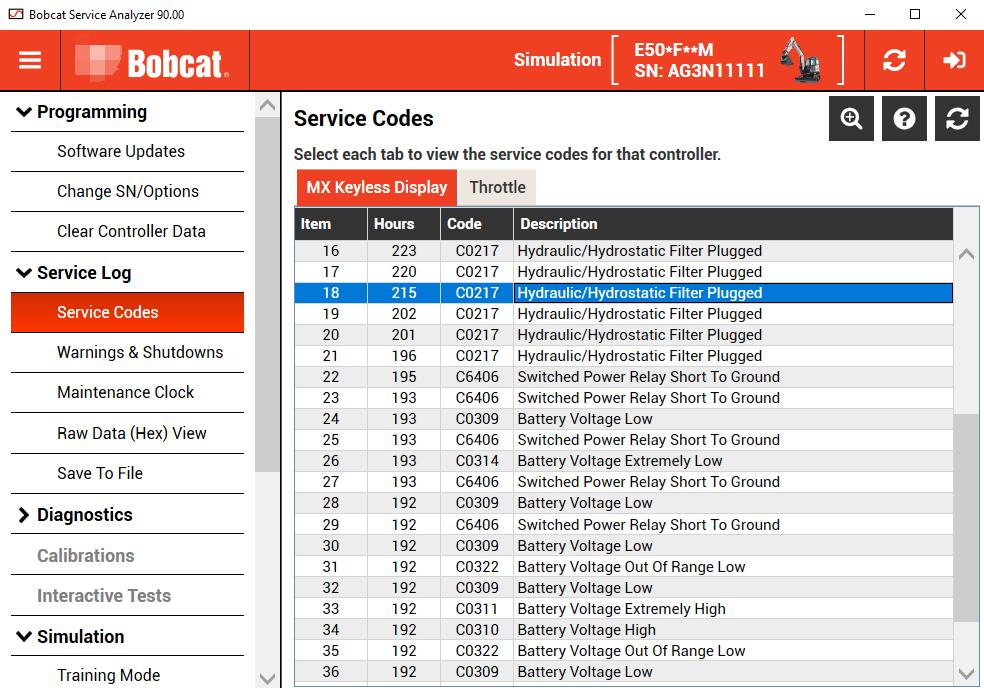Open Software Updates

(127, 151)
